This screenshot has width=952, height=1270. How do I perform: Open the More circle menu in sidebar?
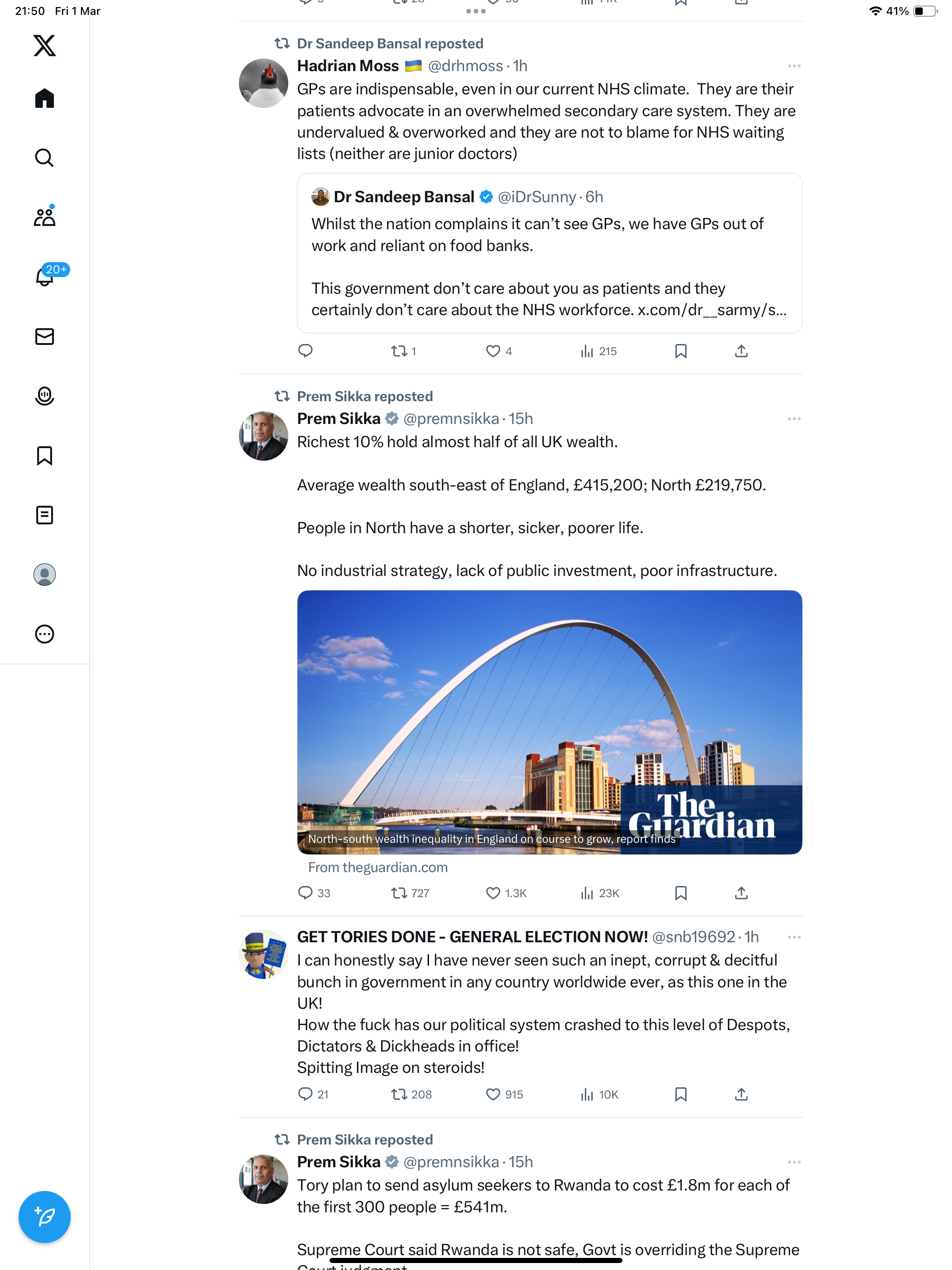pyautogui.click(x=44, y=634)
